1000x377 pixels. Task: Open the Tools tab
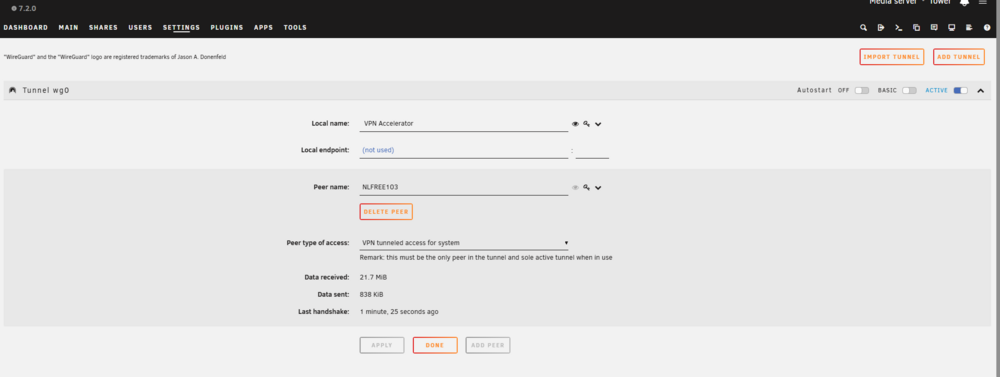coord(295,27)
